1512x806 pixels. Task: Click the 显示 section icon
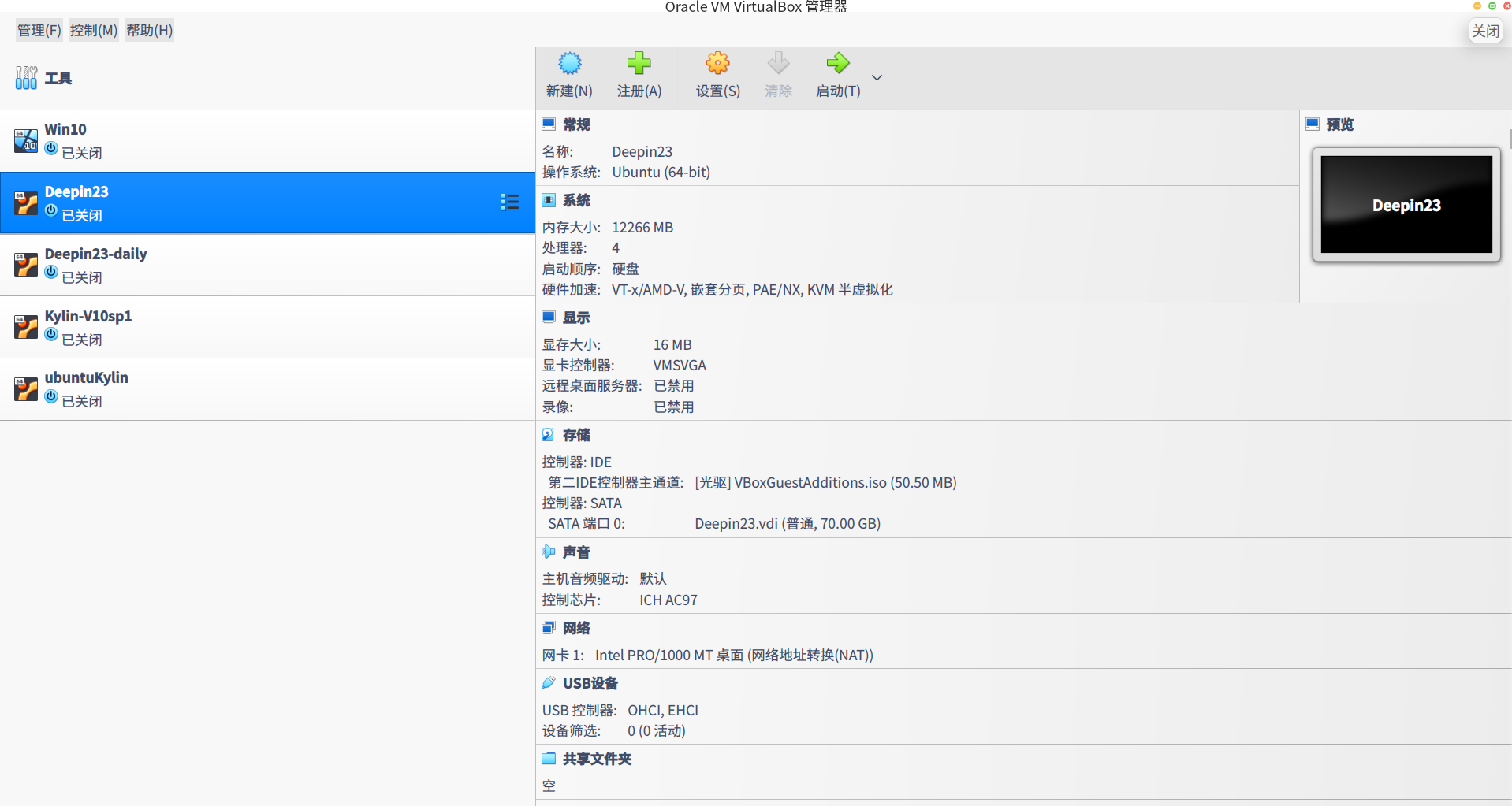[549, 317]
